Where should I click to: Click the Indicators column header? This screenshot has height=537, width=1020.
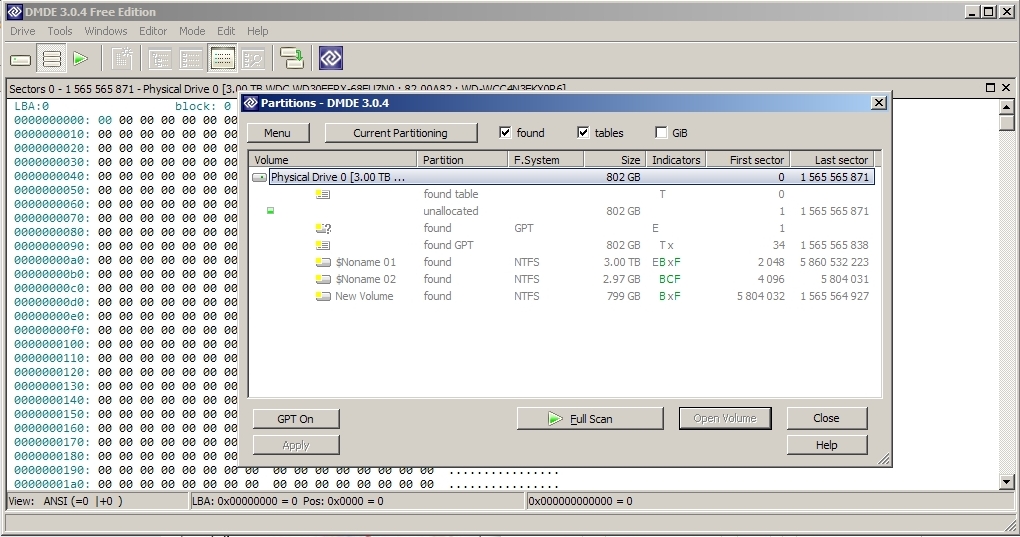click(676, 159)
